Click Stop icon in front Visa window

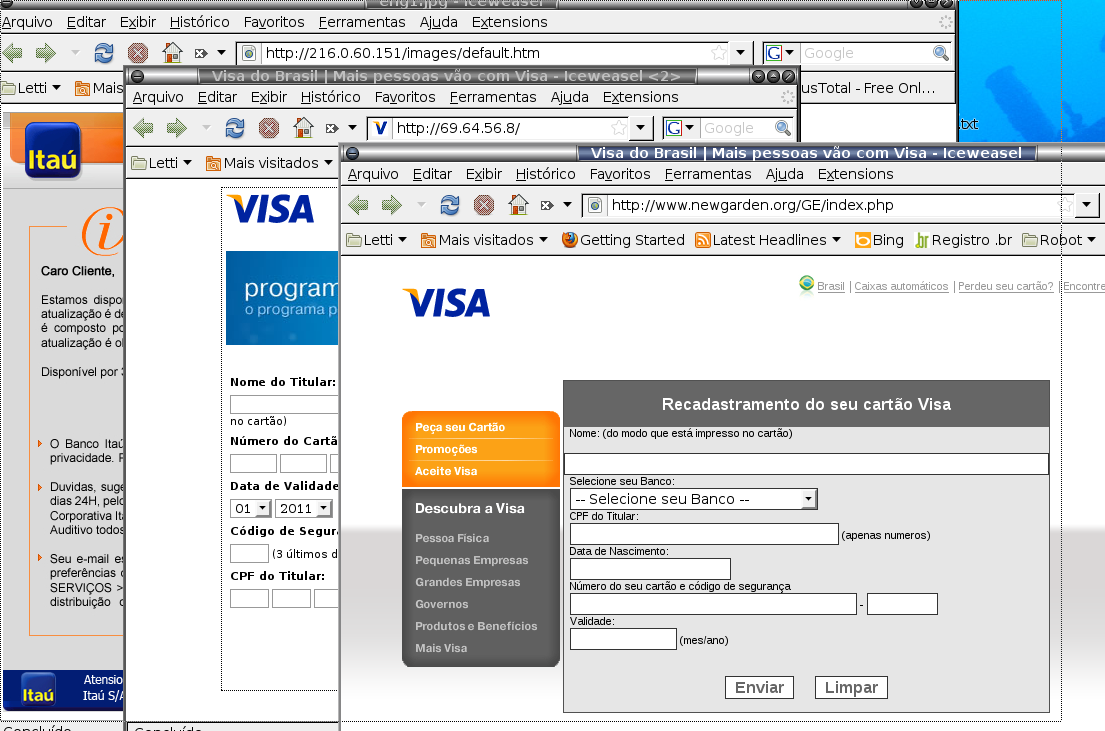coord(483,205)
